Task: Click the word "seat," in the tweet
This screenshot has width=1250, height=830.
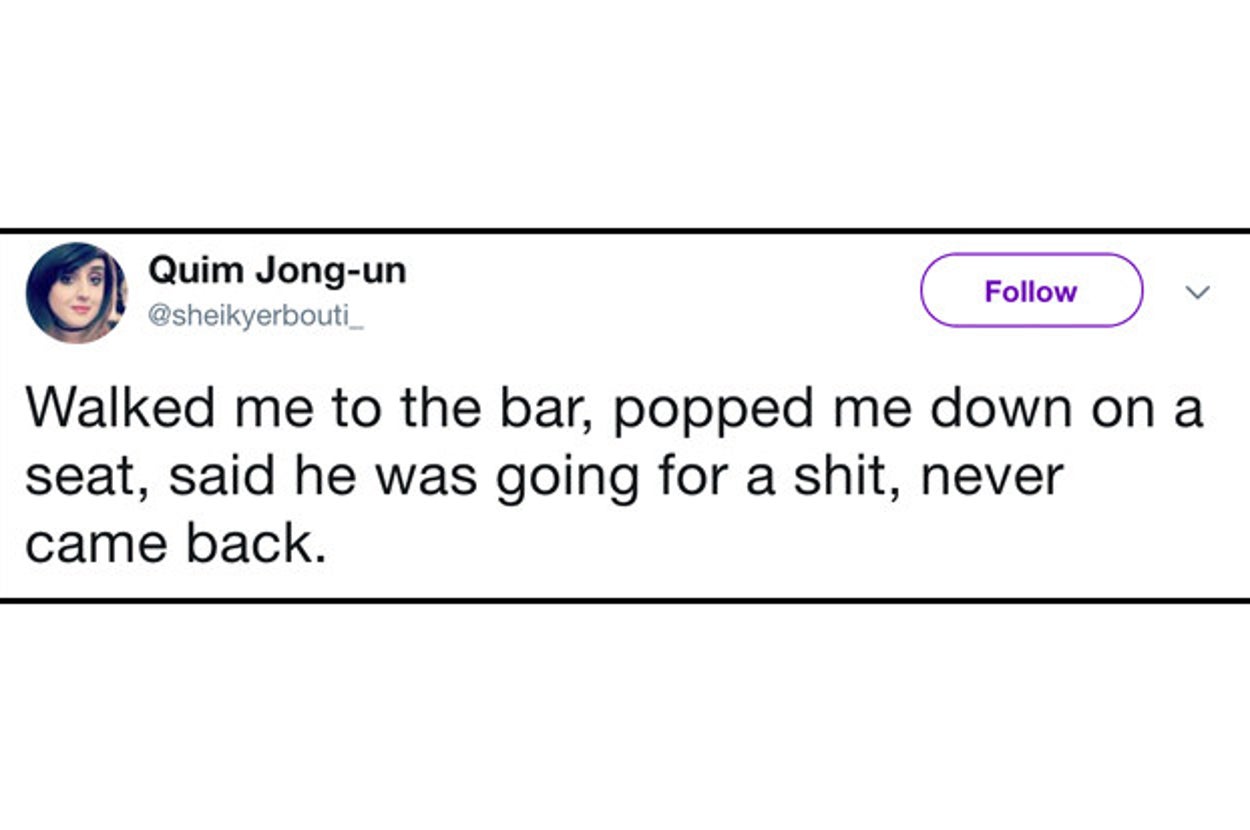Action: (x=85, y=478)
